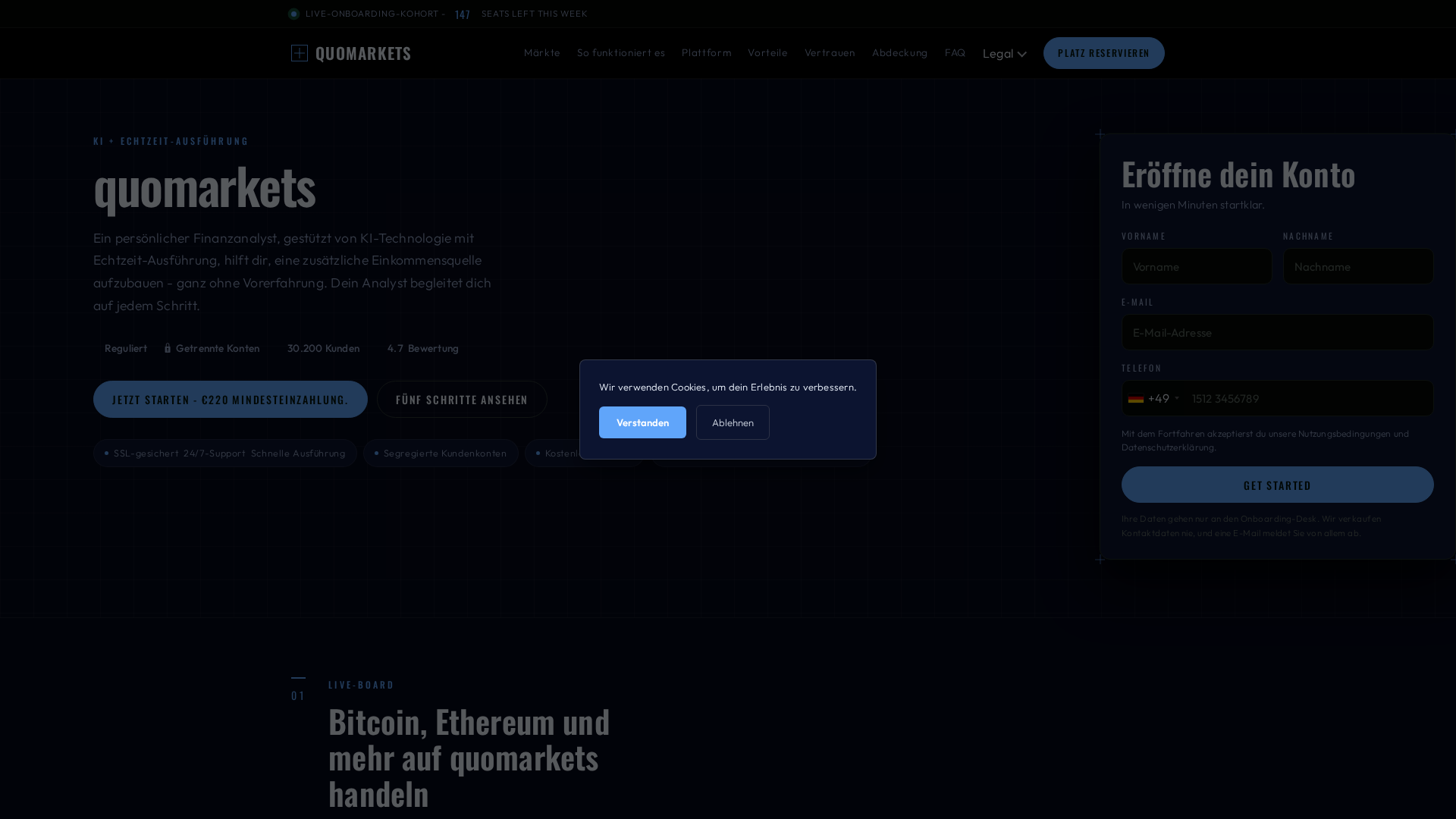Open So funktioniert es nav item
Image resolution: width=1456 pixels, height=819 pixels.
(x=620, y=53)
